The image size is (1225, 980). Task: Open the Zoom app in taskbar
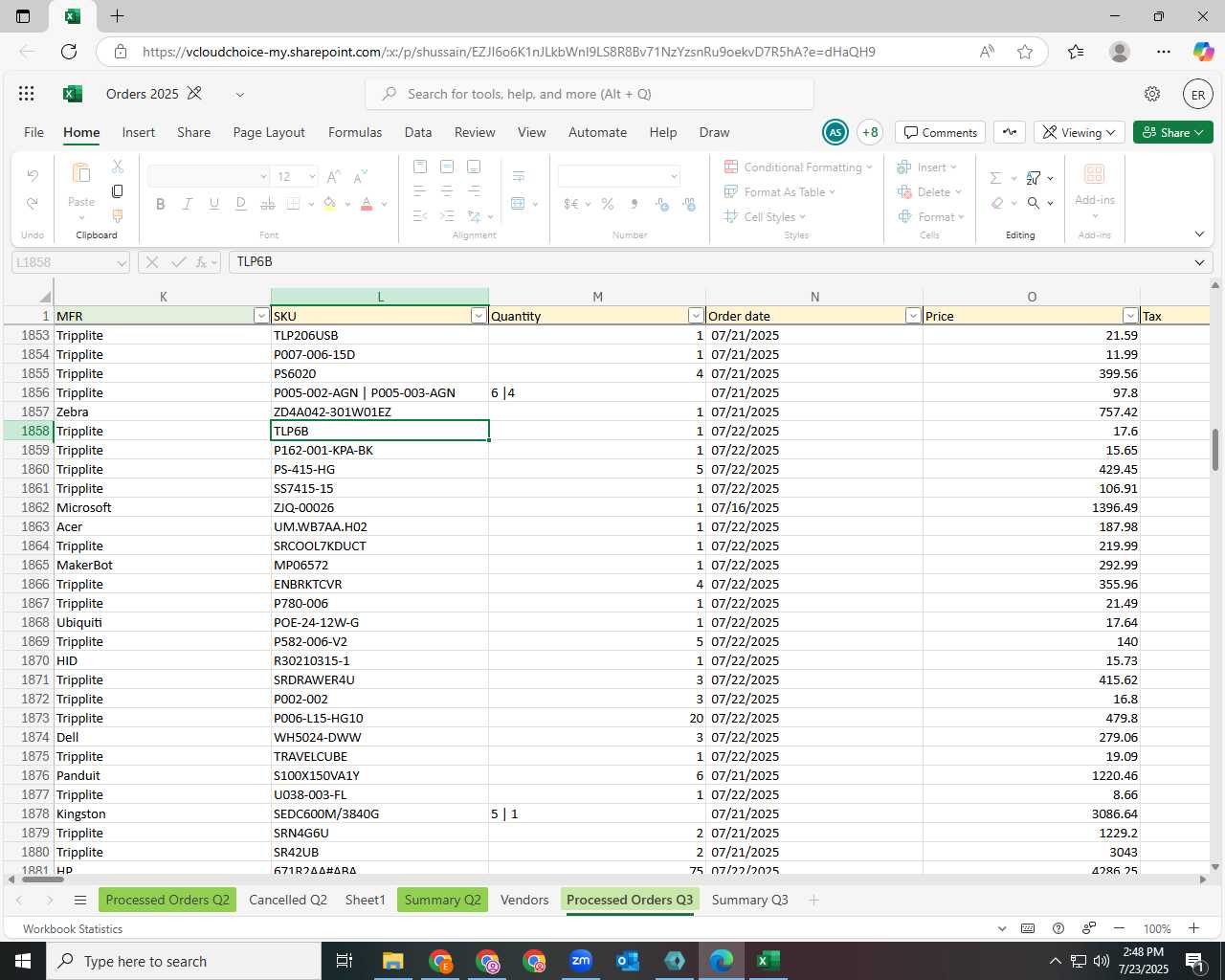click(581, 960)
